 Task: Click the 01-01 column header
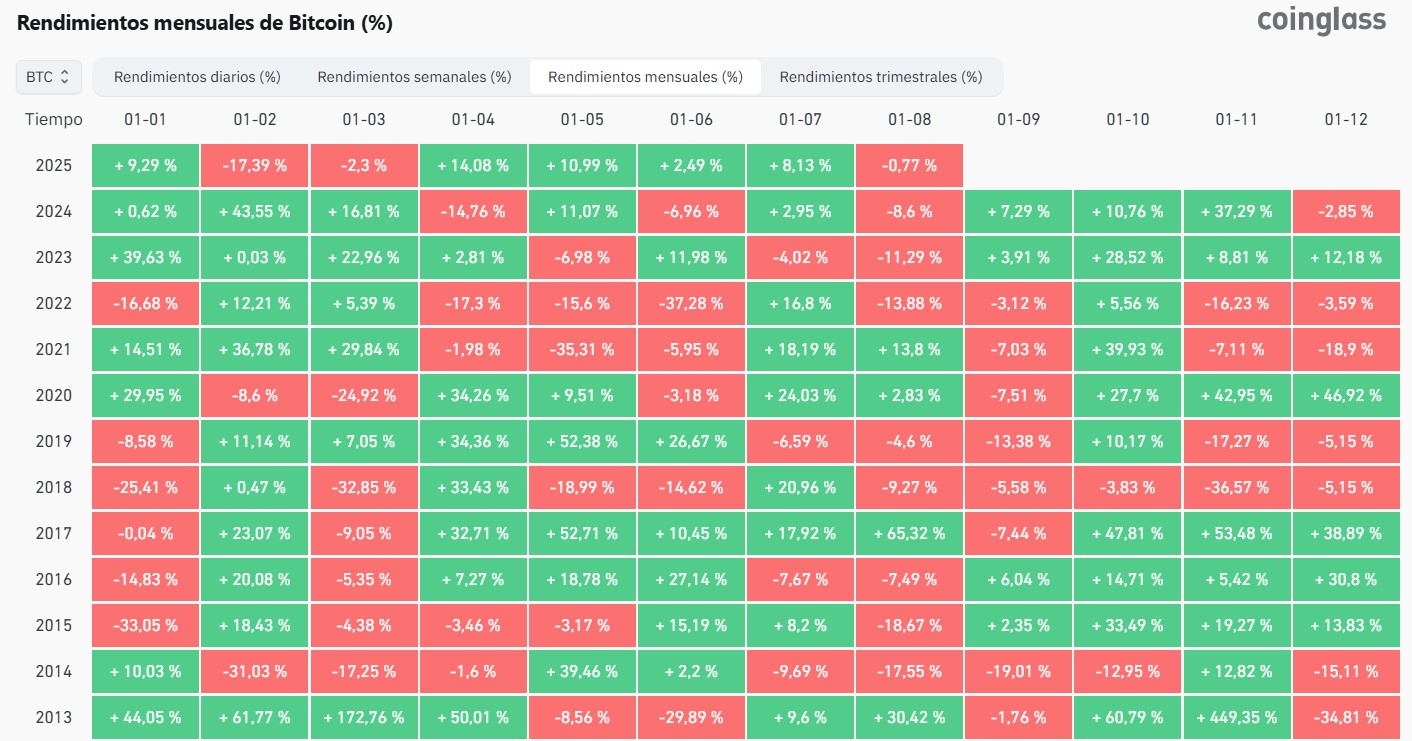click(x=145, y=119)
